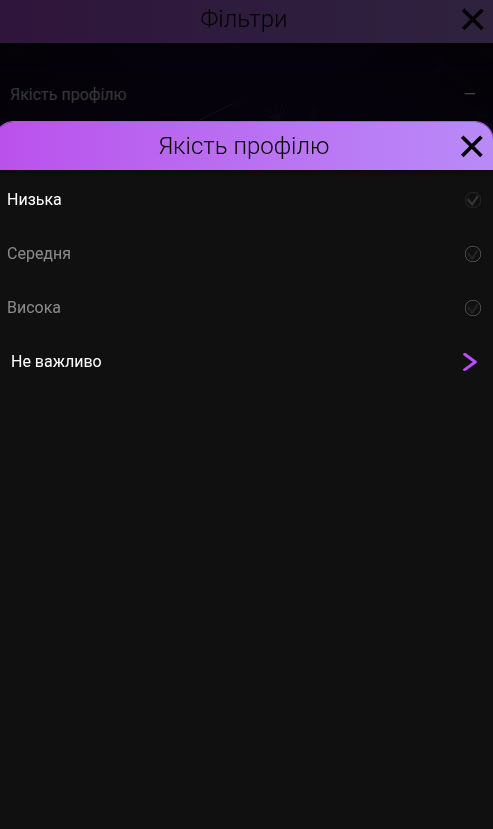The image size is (493, 829).
Task: Close the Фільтри panel using top X icon
Action: (472, 20)
